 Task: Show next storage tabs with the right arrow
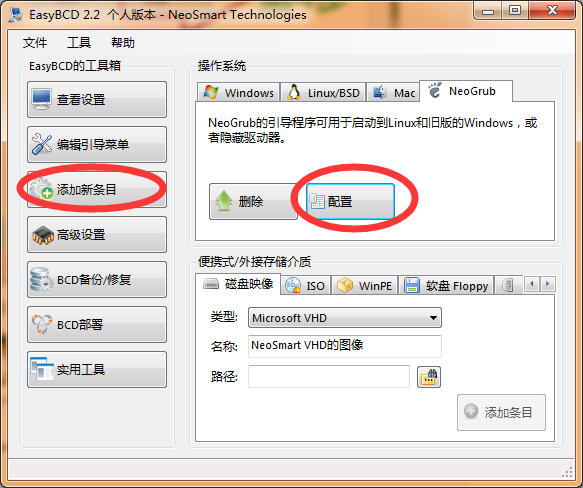coord(548,284)
